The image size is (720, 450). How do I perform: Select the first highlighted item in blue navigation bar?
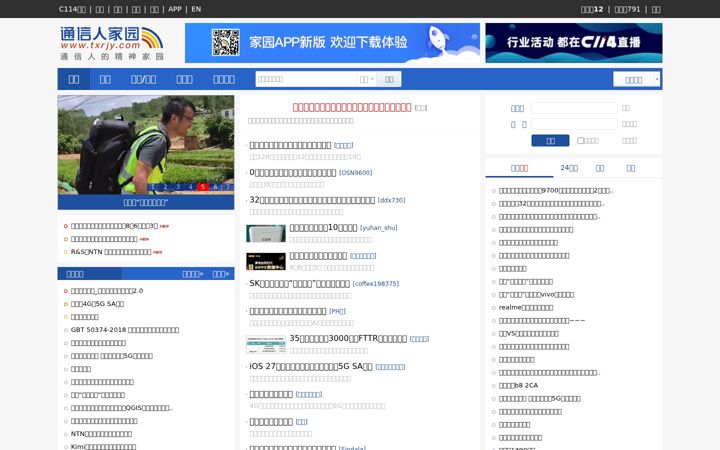[73, 79]
